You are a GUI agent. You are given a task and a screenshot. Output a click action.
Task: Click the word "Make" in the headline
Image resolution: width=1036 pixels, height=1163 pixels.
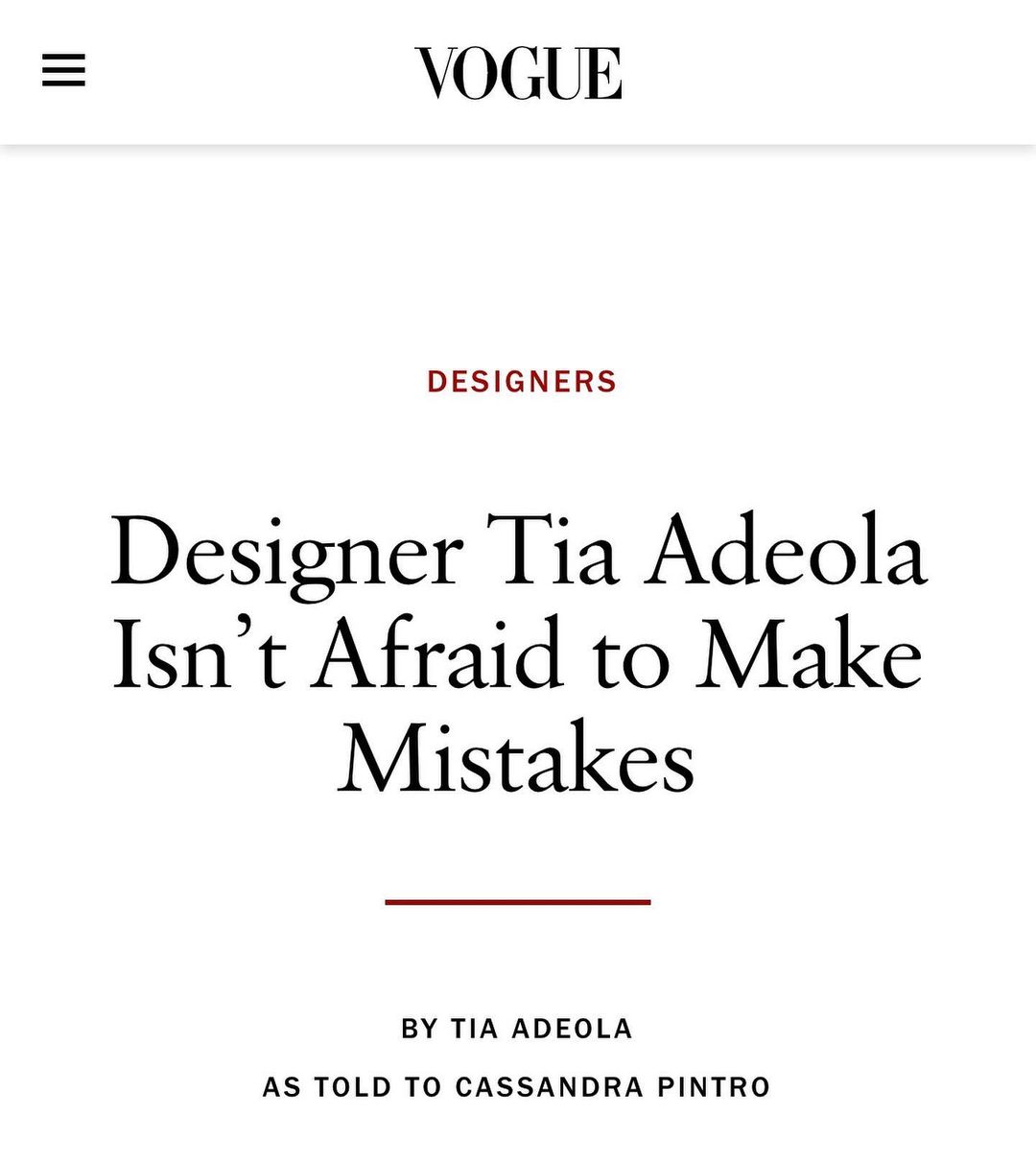(809, 657)
